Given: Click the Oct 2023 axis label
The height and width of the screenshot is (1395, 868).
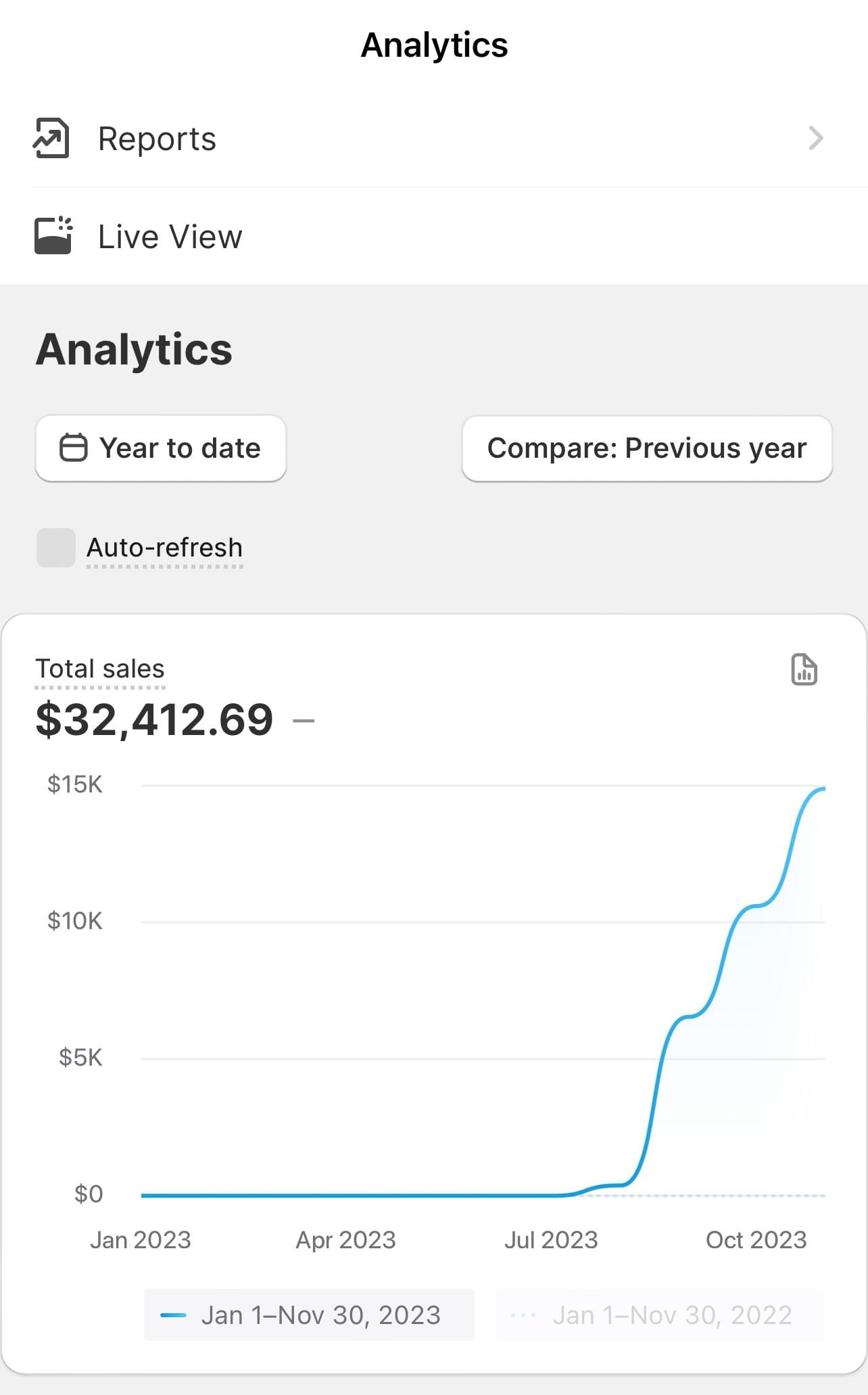Looking at the screenshot, I should click(756, 1240).
